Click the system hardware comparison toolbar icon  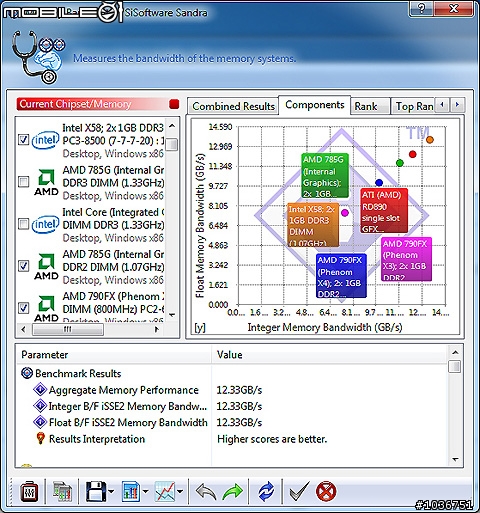point(63,491)
